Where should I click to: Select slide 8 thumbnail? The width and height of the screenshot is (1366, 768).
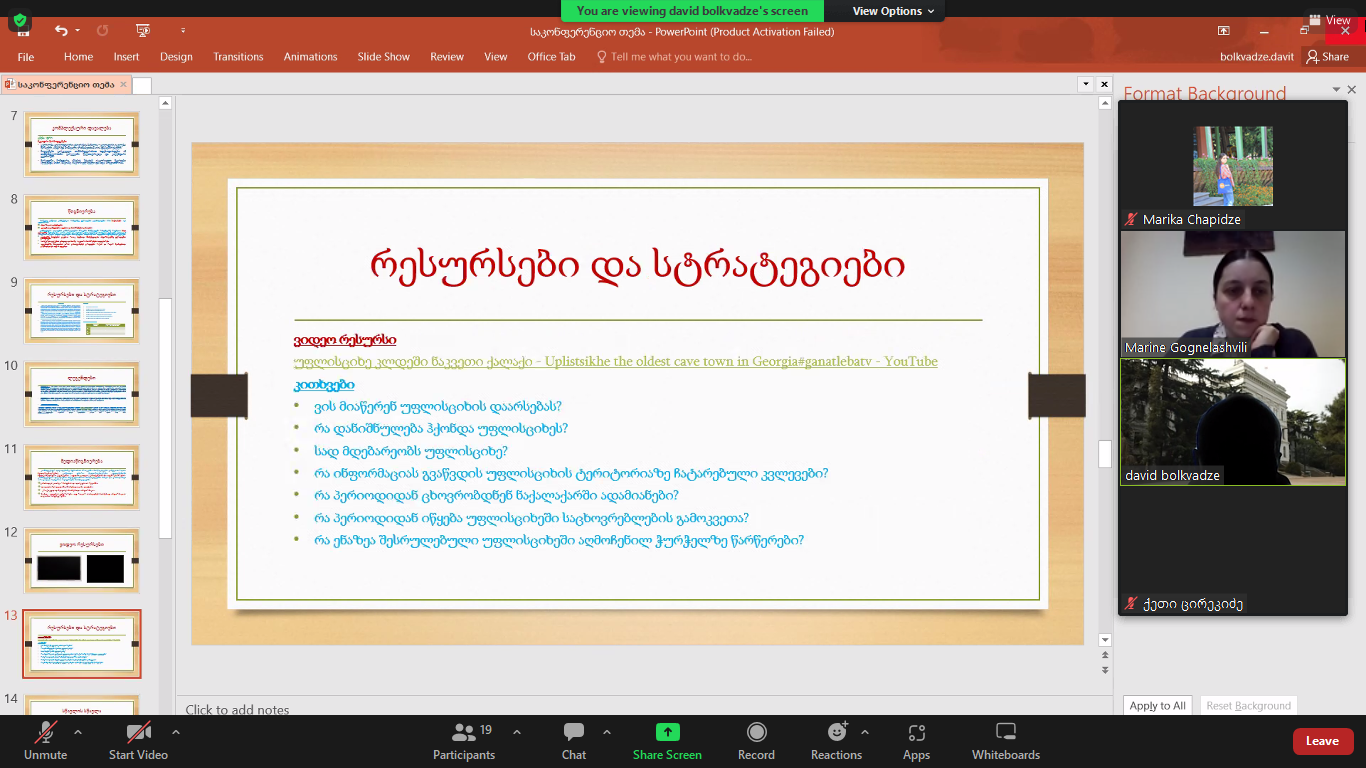(x=81, y=227)
